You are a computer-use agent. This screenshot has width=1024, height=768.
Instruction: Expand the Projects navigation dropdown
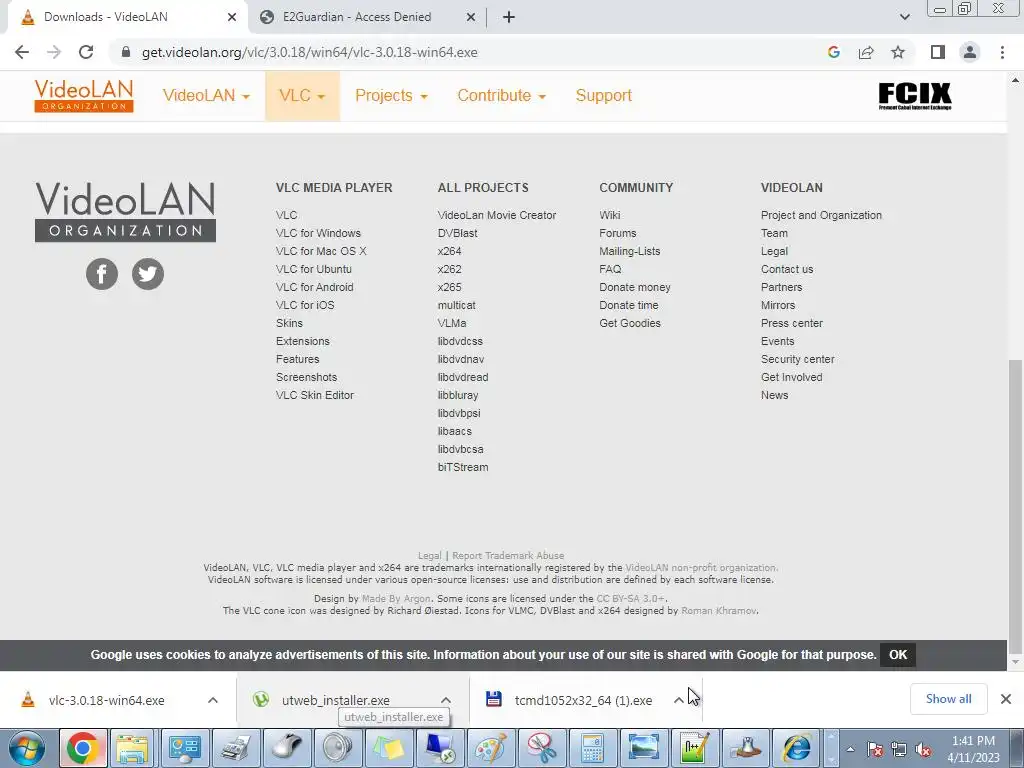pyautogui.click(x=391, y=95)
